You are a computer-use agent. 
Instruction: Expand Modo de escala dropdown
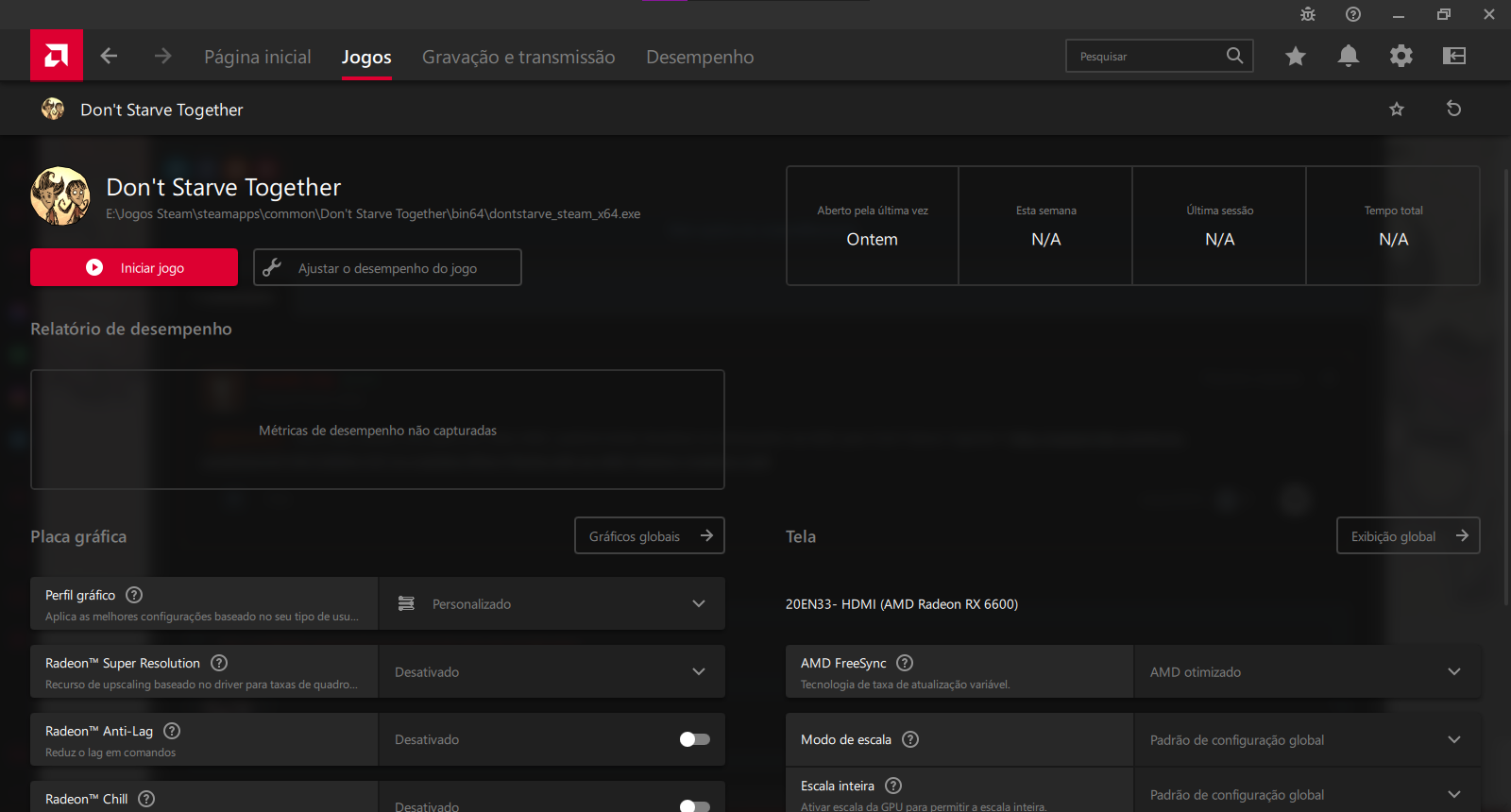1307,739
